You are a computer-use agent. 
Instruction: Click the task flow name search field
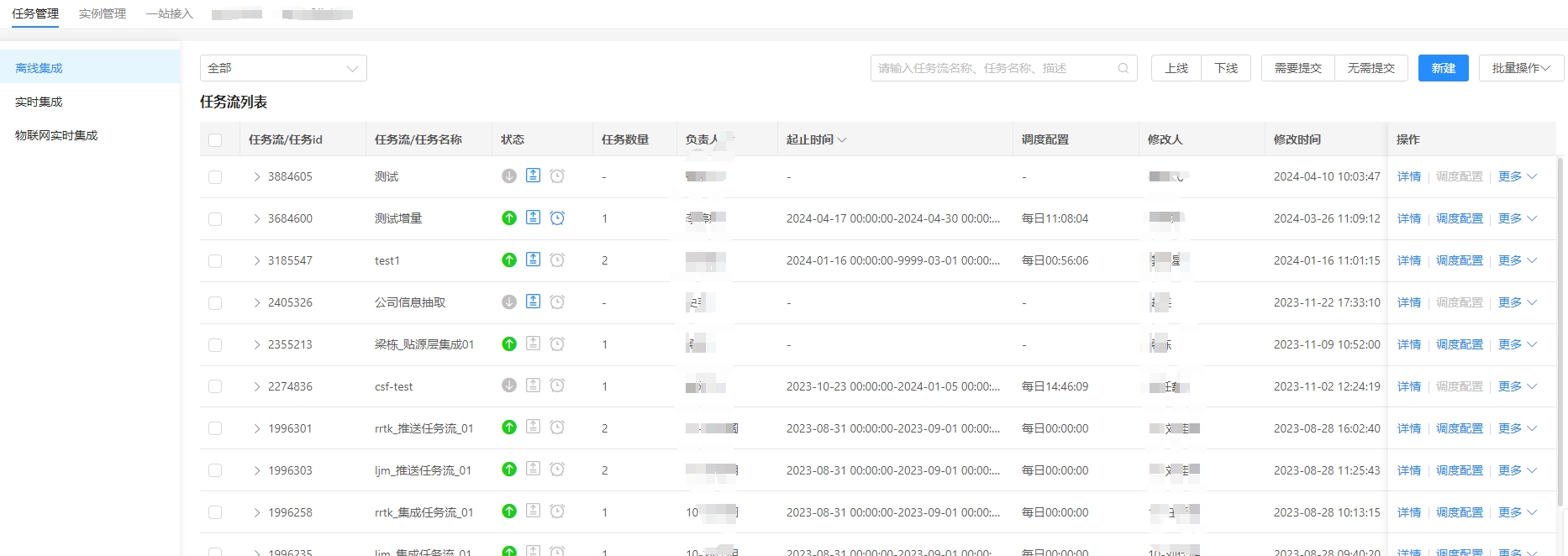992,69
